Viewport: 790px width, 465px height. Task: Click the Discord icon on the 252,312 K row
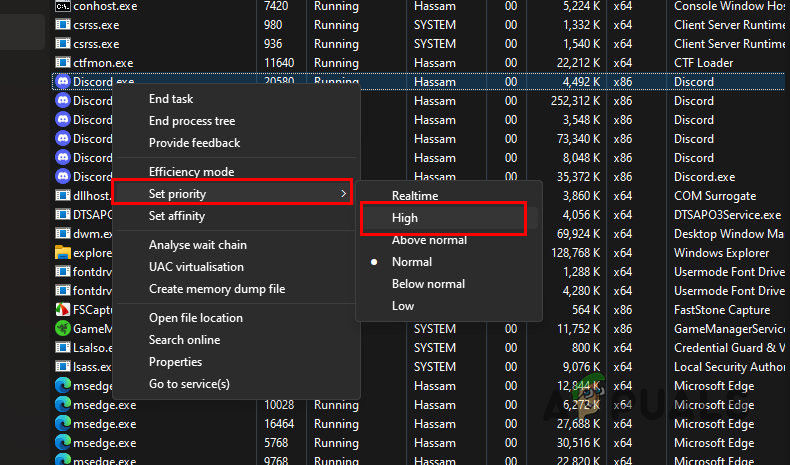tap(62, 101)
